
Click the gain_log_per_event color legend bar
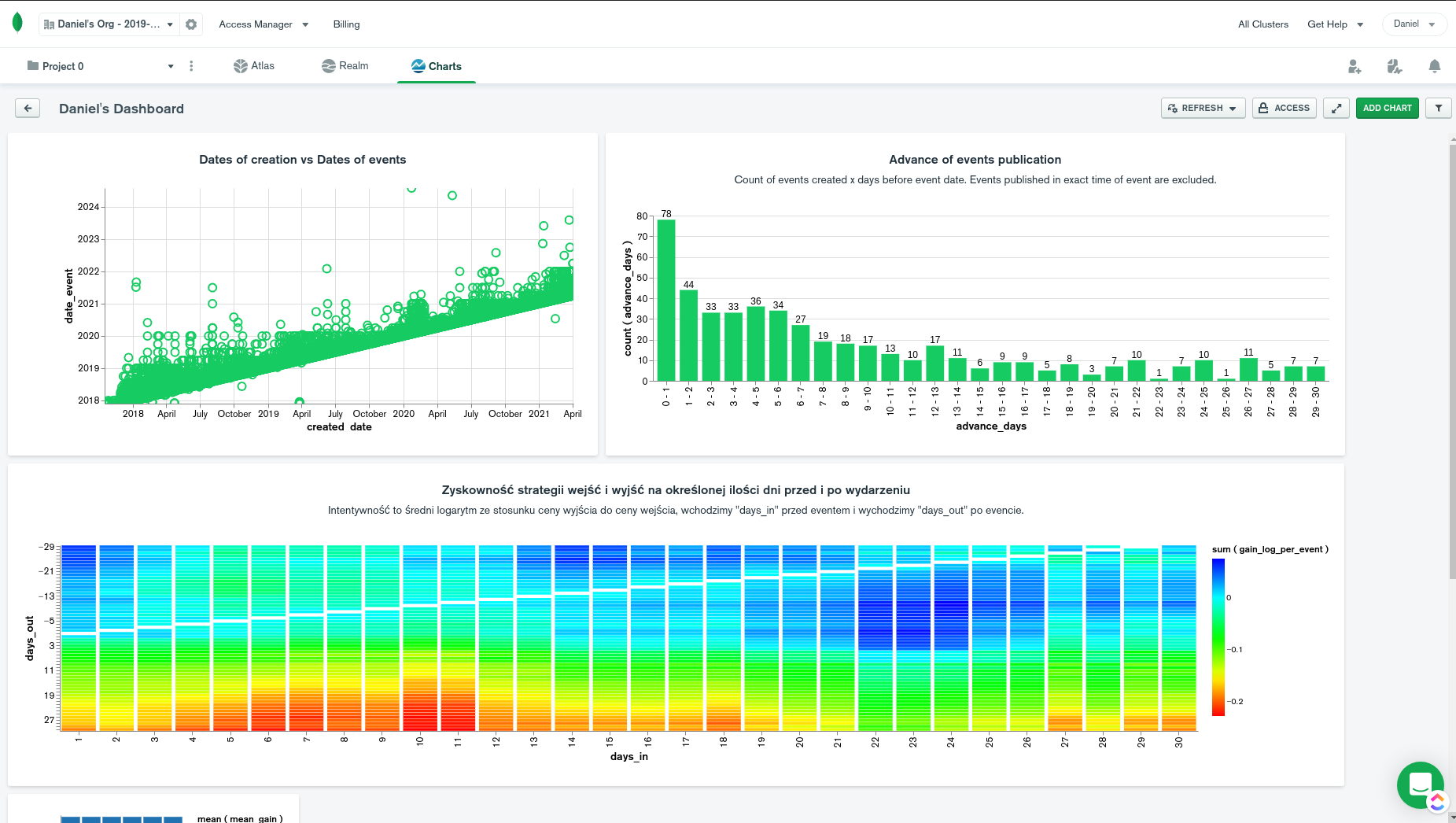1218,637
